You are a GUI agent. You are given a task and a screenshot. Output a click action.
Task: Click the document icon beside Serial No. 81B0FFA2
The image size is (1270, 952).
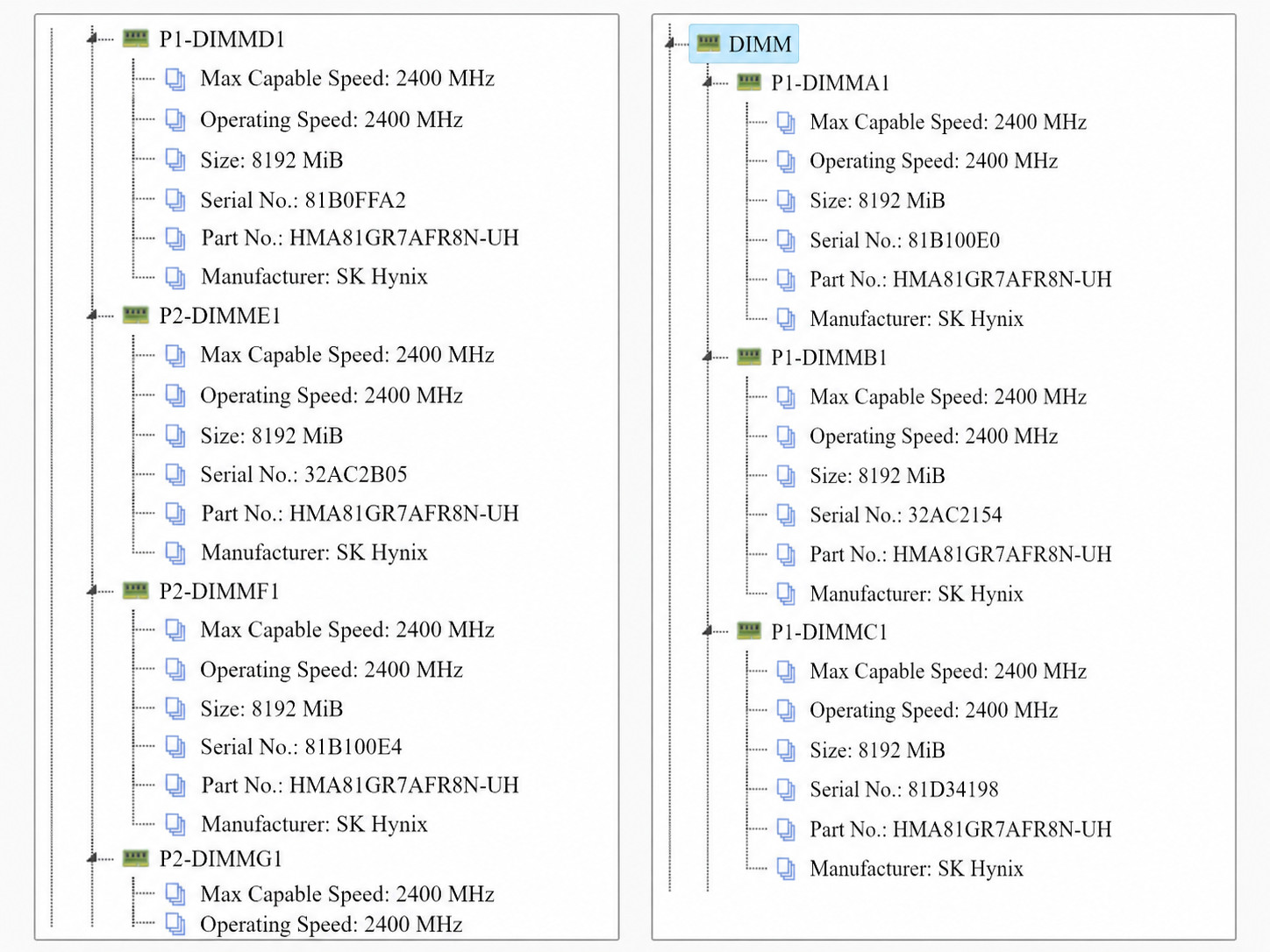175,201
